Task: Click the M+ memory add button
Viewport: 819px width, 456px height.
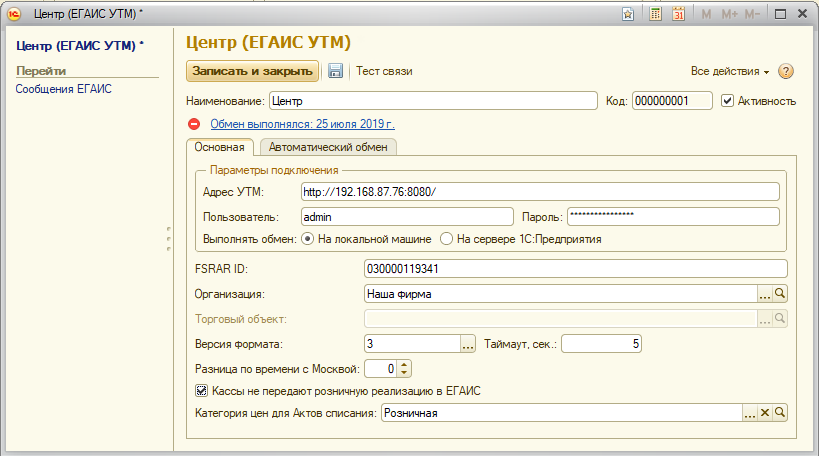Action: coord(729,14)
